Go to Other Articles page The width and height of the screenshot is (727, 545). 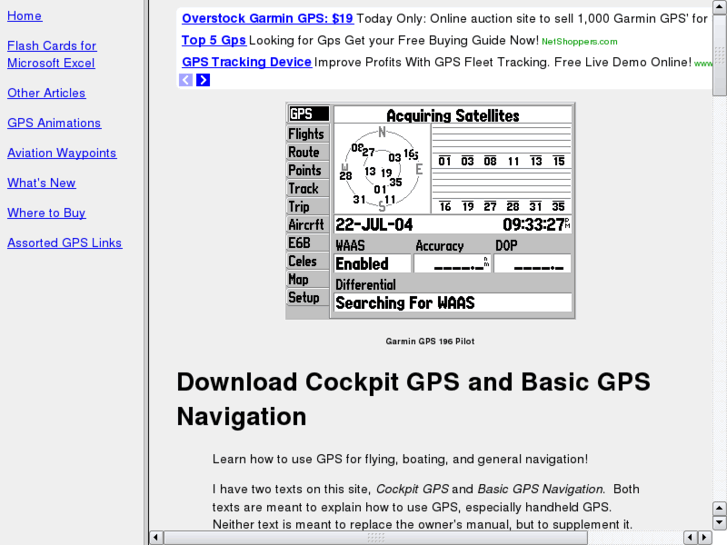point(46,93)
